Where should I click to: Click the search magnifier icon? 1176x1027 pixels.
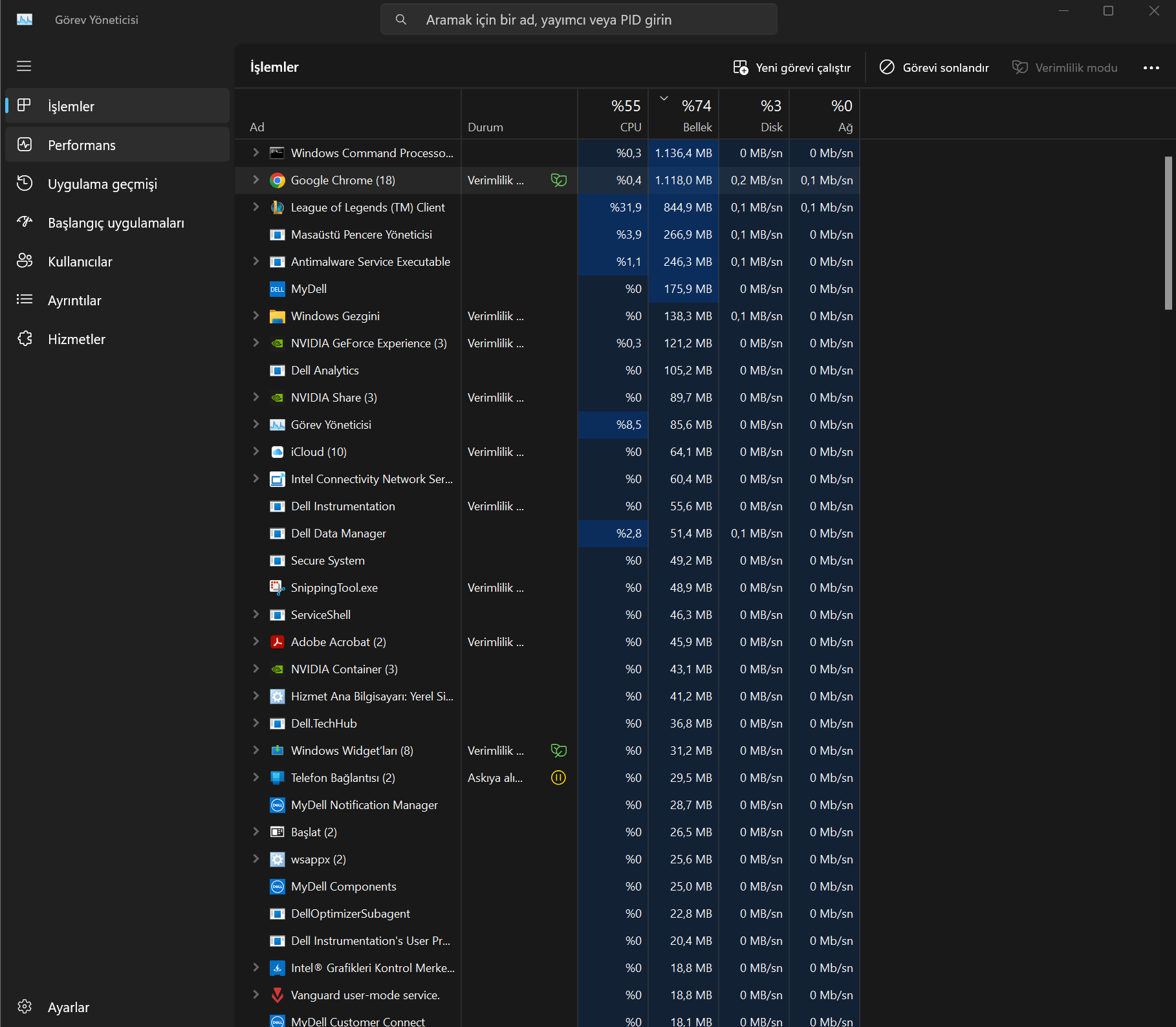(x=401, y=19)
